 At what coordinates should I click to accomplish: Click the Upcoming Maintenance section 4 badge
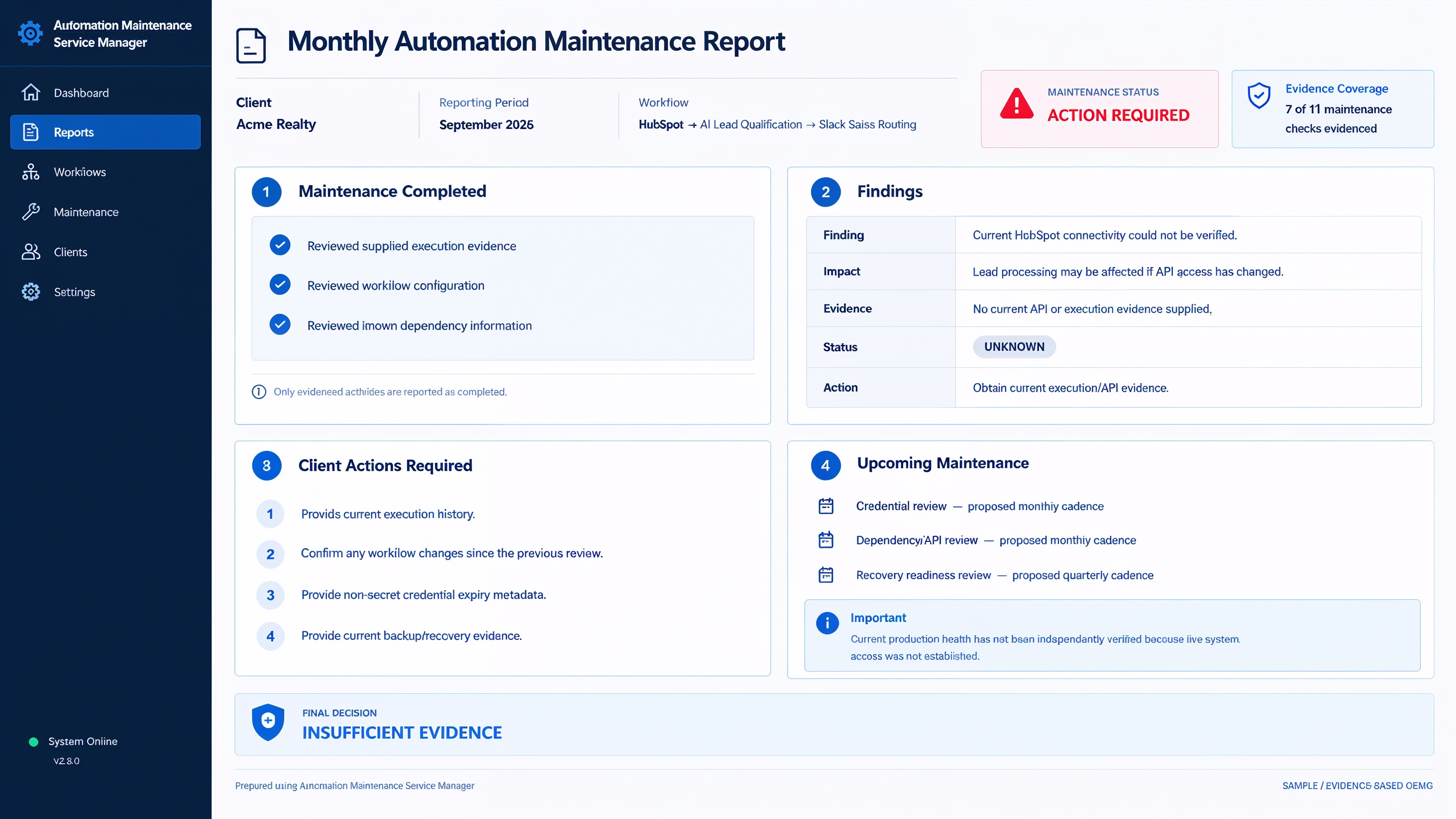825,465
